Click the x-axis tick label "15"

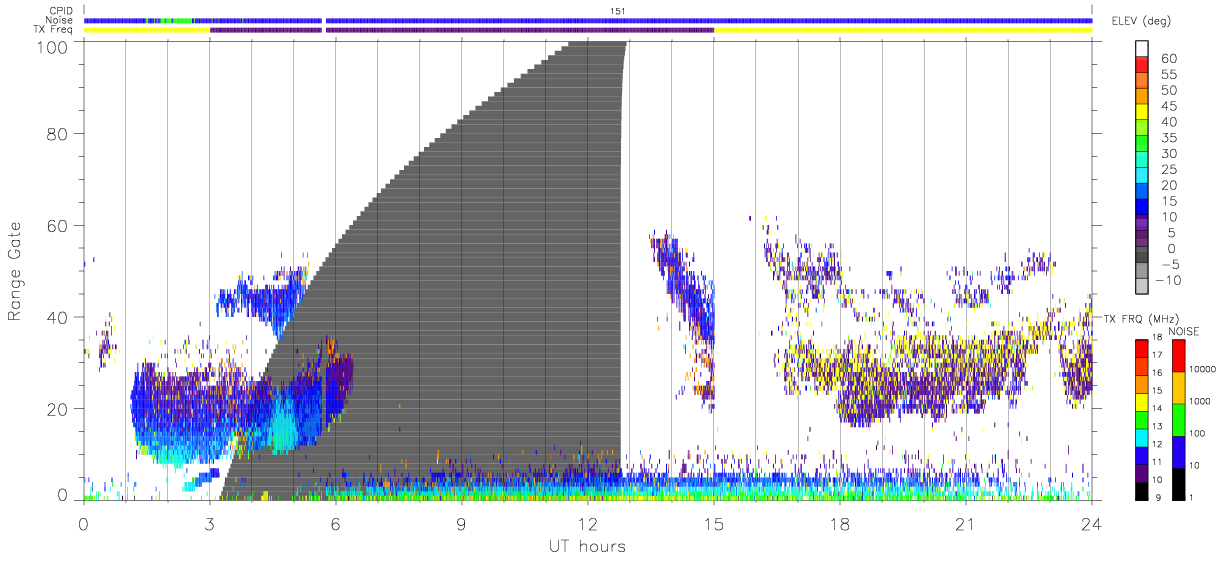click(714, 523)
